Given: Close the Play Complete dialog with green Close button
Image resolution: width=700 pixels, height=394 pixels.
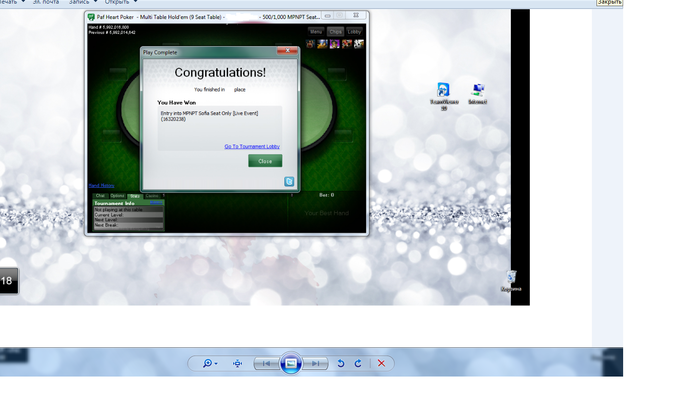Looking at the screenshot, I should click(x=265, y=161).
